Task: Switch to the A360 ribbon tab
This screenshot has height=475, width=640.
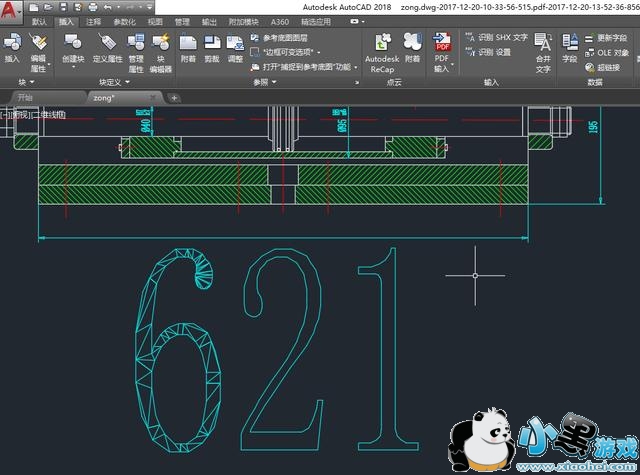Action: [x=279, y=20]
